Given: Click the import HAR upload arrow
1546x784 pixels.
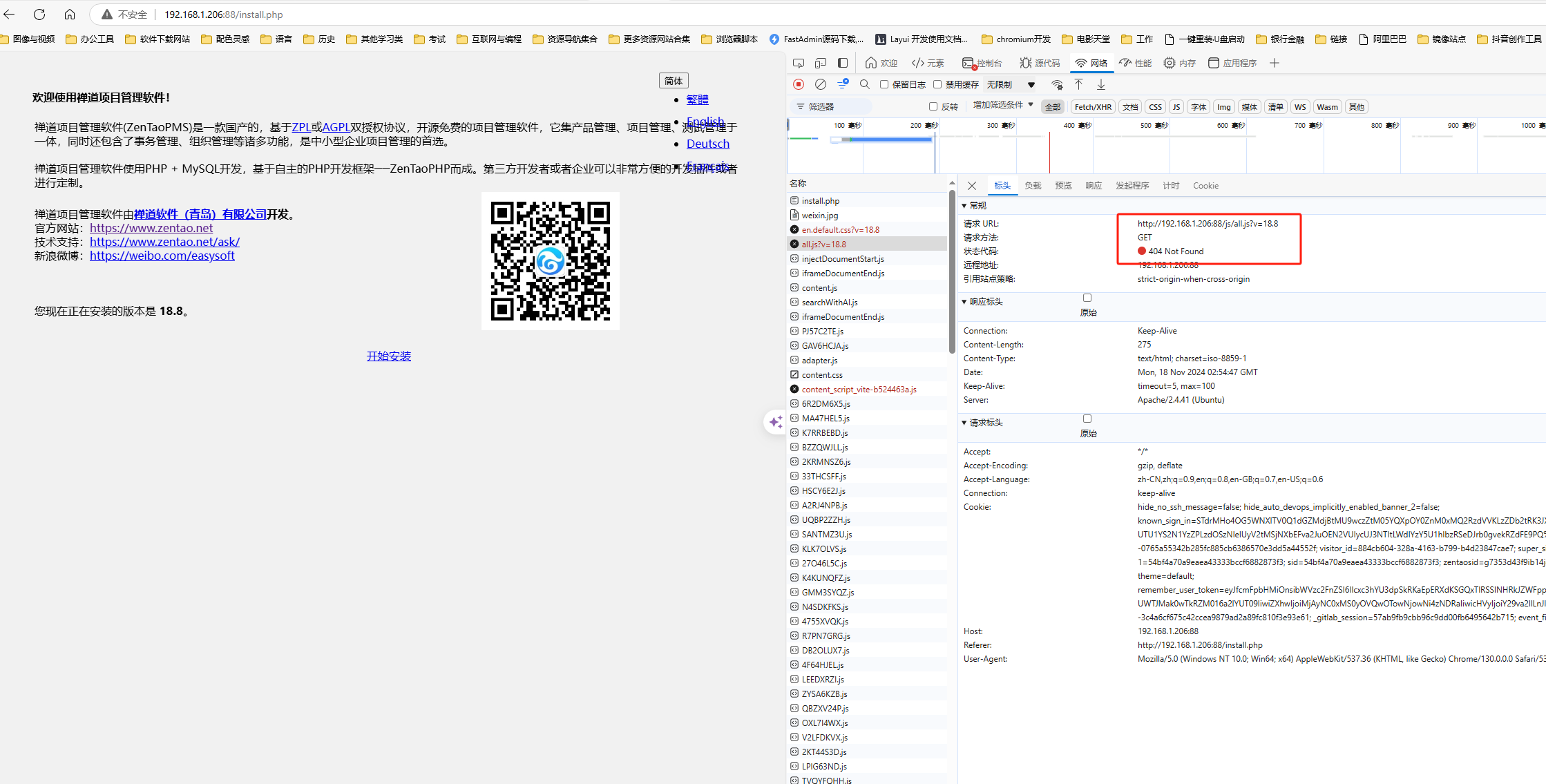Looking at the screenshot, I should tap(1078, 84).
